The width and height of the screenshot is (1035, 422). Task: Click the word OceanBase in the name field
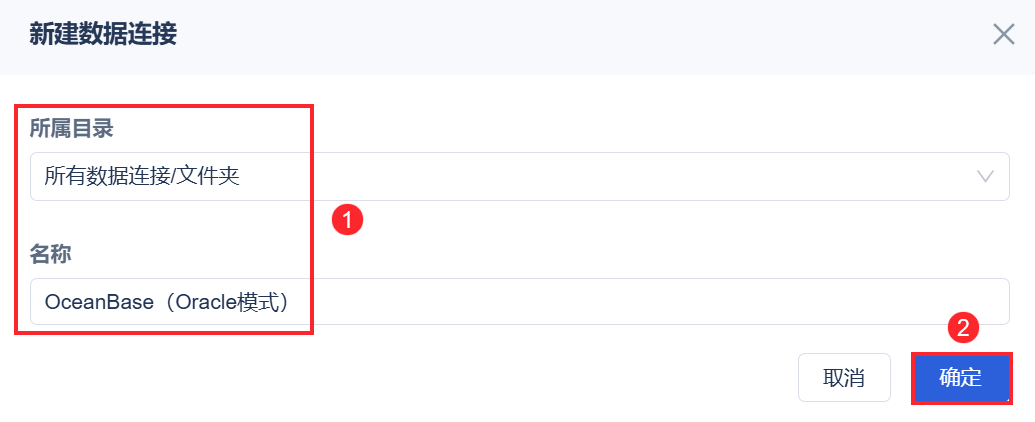(x=90, y=301)
